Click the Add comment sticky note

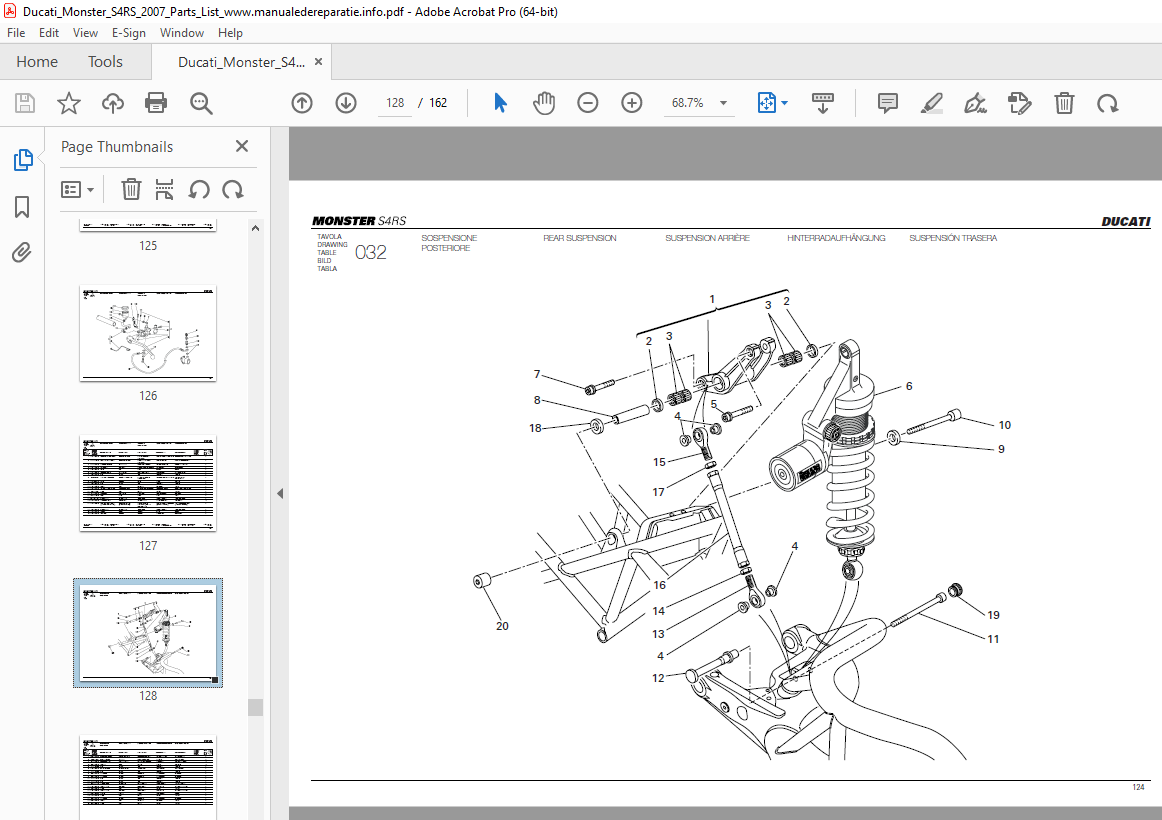pos(887,103)
